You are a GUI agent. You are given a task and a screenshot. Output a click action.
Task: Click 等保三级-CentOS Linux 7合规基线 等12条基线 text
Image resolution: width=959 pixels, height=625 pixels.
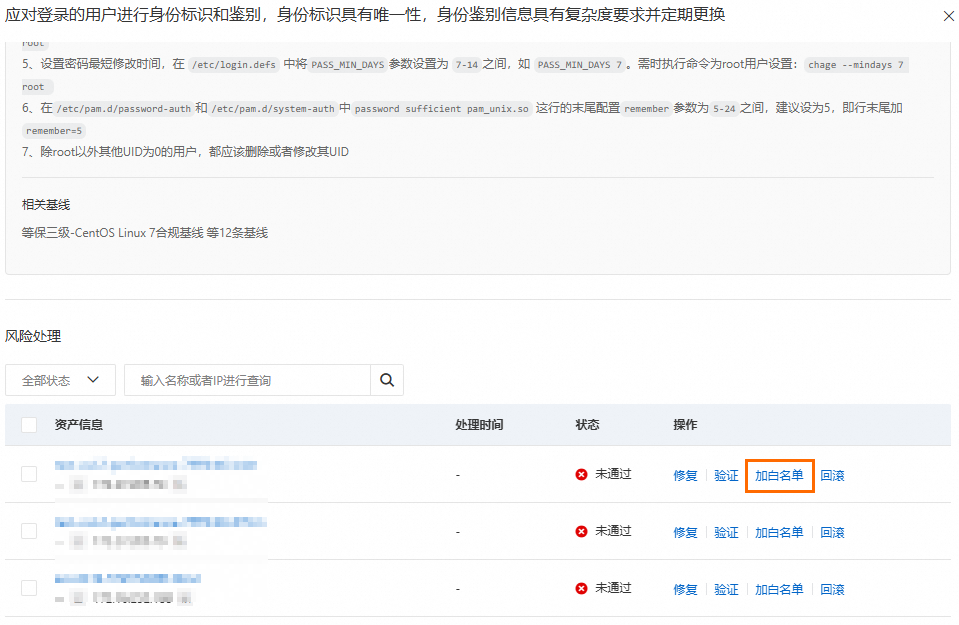pos(145,232)
